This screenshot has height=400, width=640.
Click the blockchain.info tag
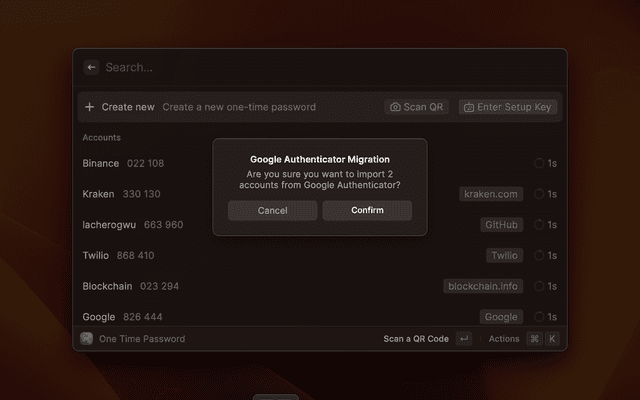[483, 286]
